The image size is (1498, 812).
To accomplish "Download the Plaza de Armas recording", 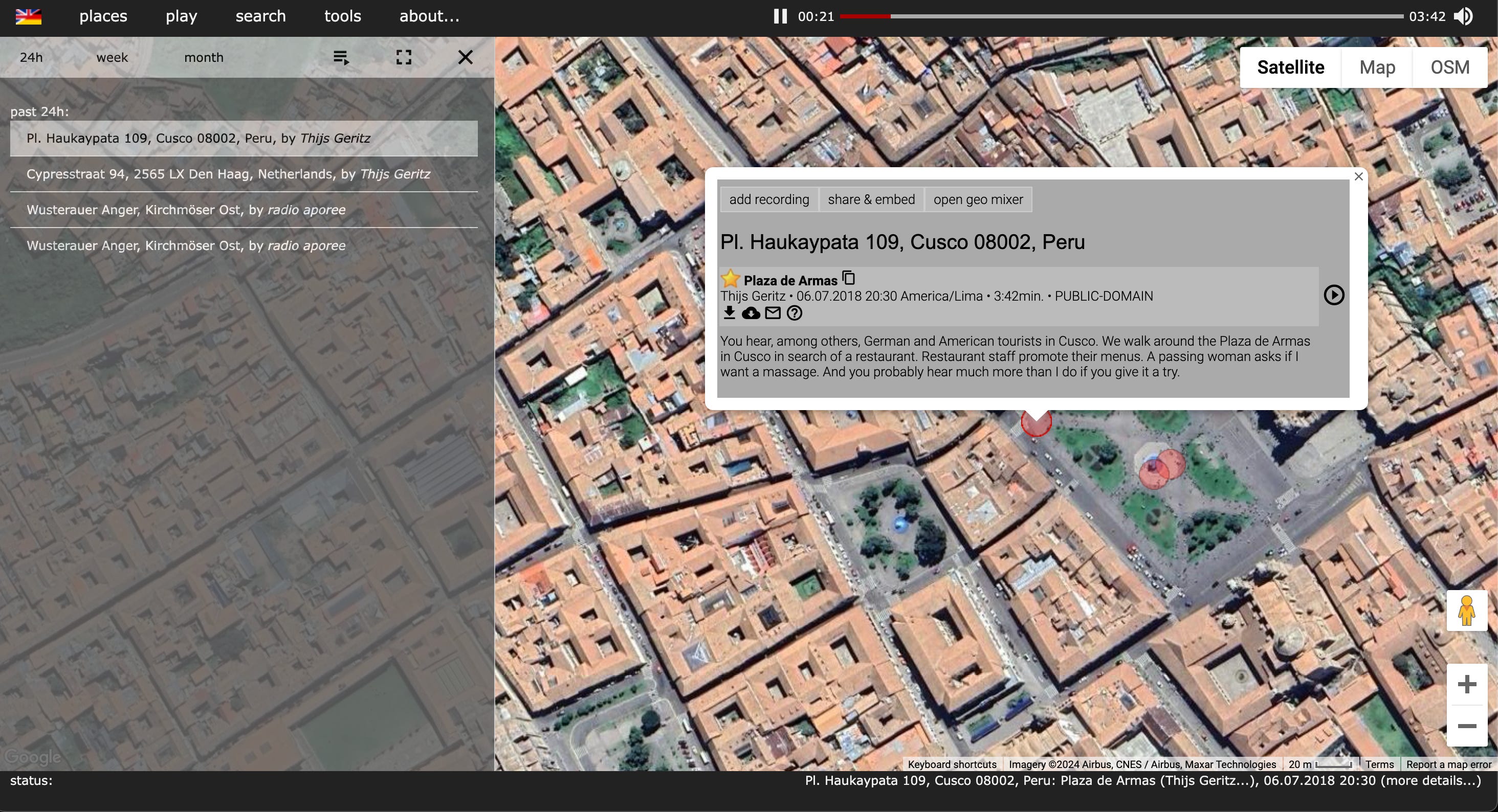I will click(x=729, y=313).
